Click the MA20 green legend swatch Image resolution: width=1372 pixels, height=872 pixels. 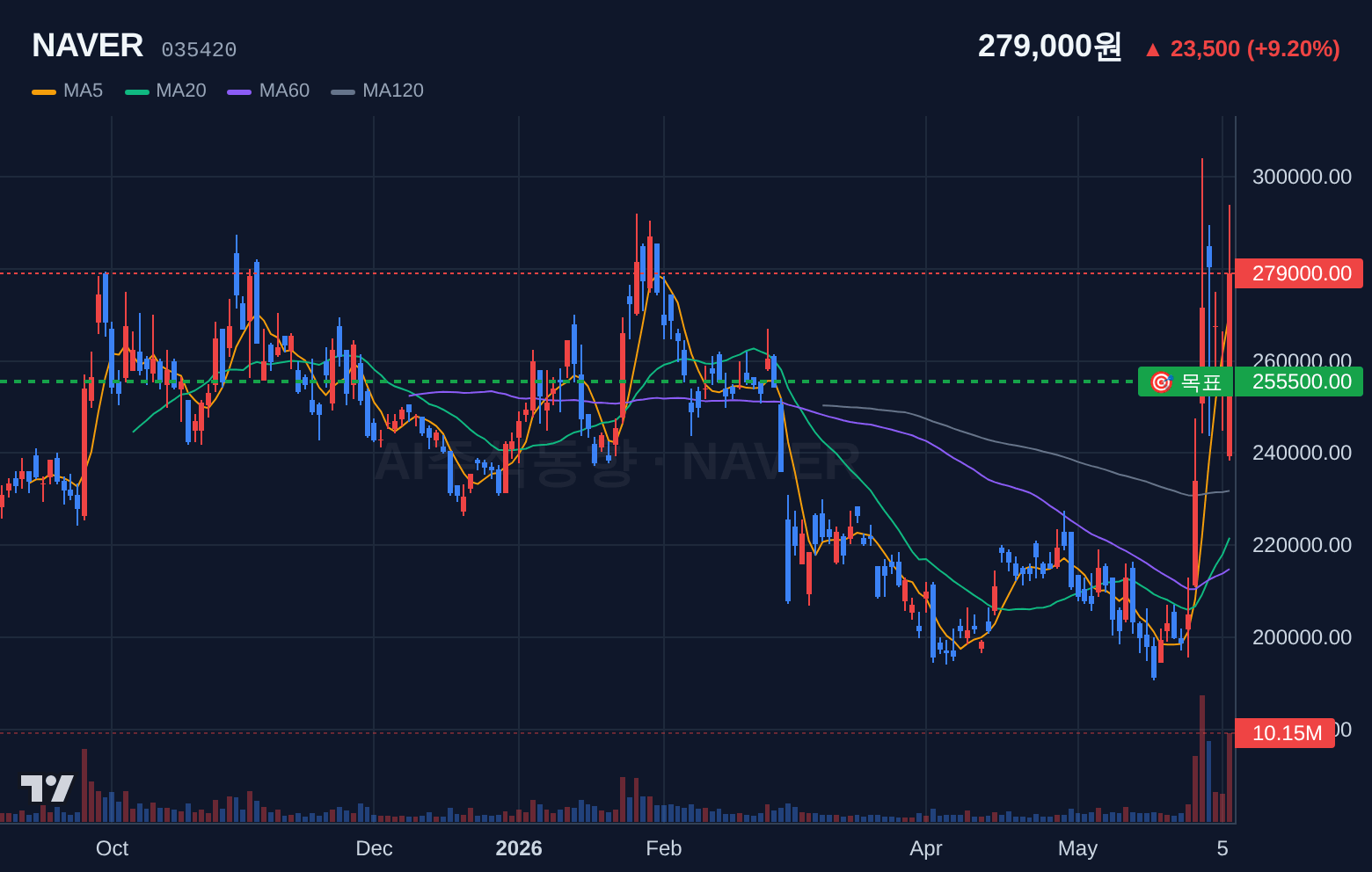[137, 91]
